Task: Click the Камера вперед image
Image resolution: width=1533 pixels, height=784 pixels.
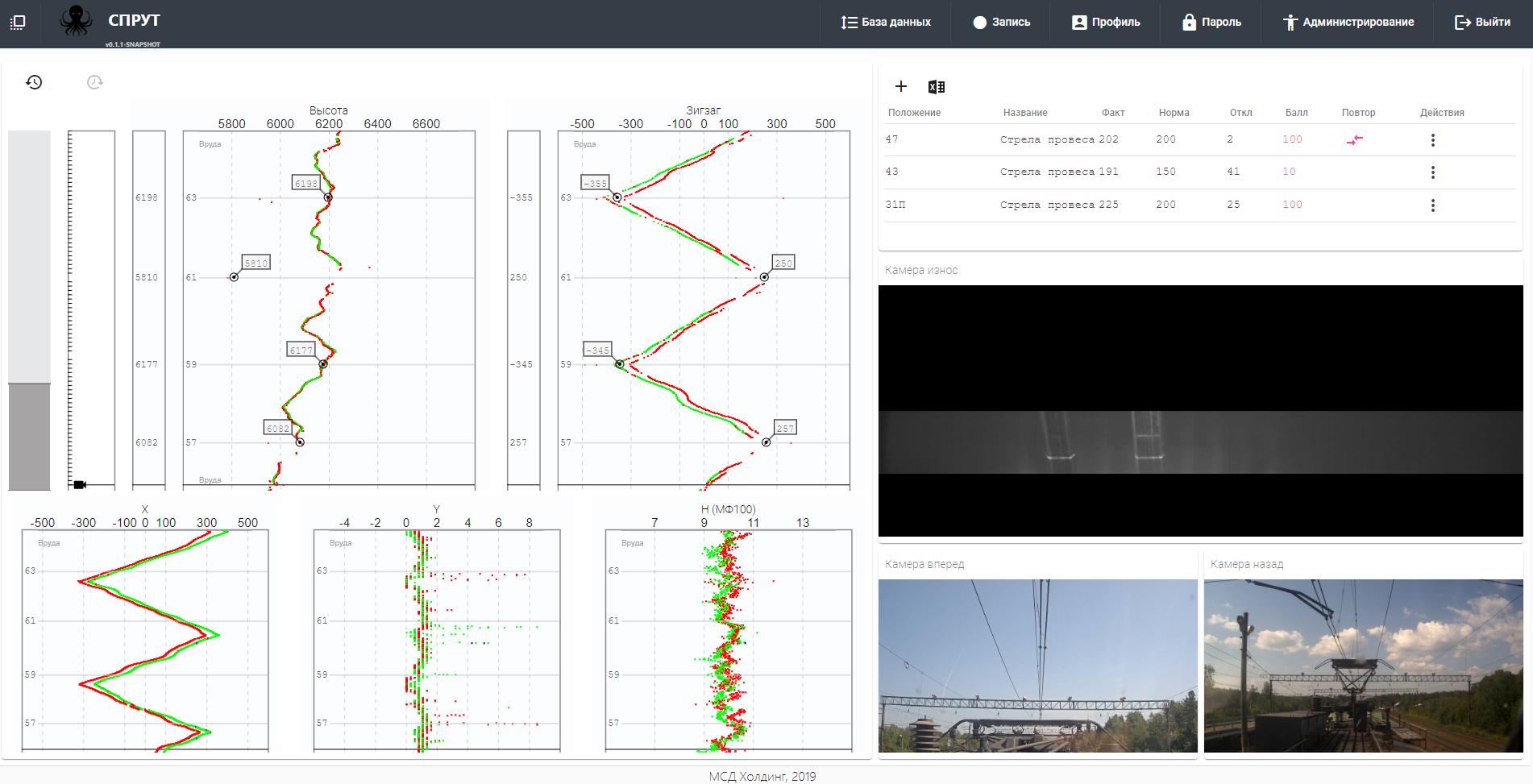Action: pyautogui.click(x=1037, y=666)
